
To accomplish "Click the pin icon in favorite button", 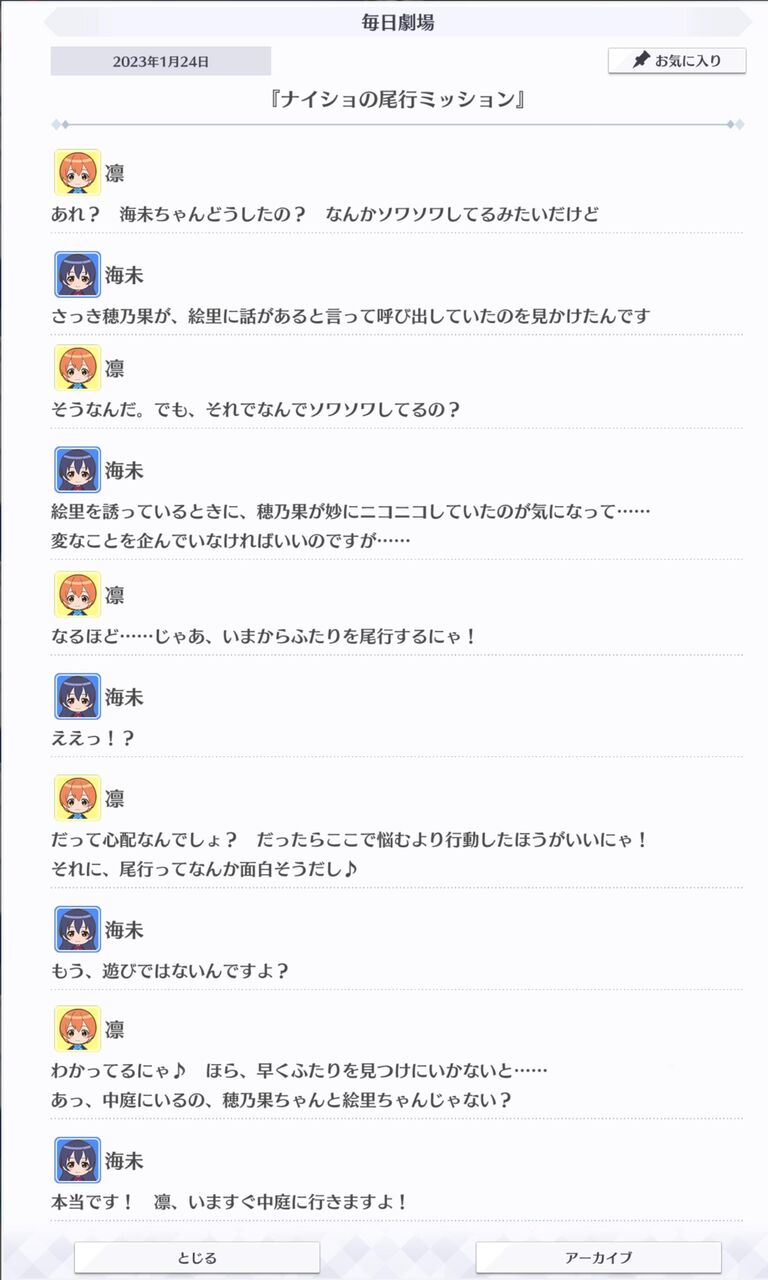I will (x=641, y=60).
